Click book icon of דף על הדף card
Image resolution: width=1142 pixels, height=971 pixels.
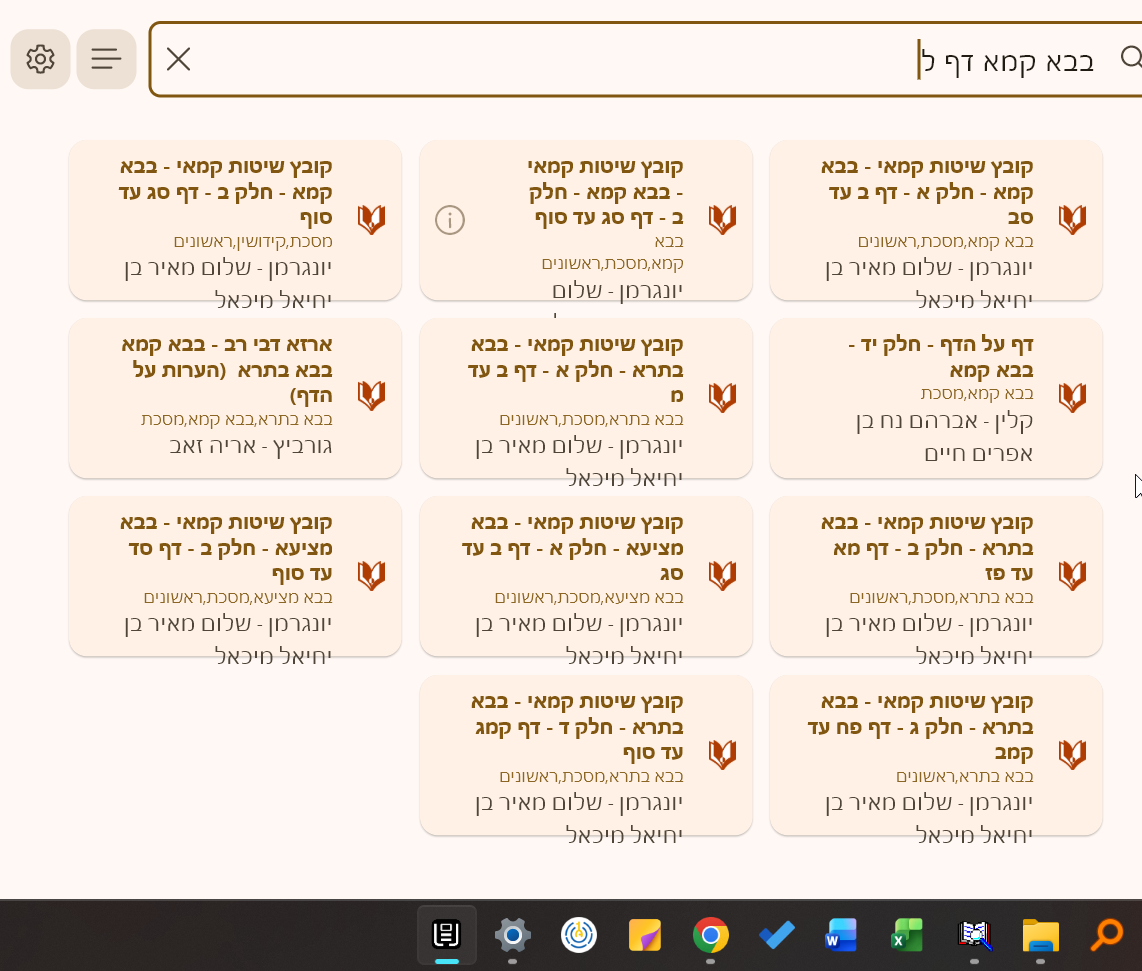click(1072, 397)
